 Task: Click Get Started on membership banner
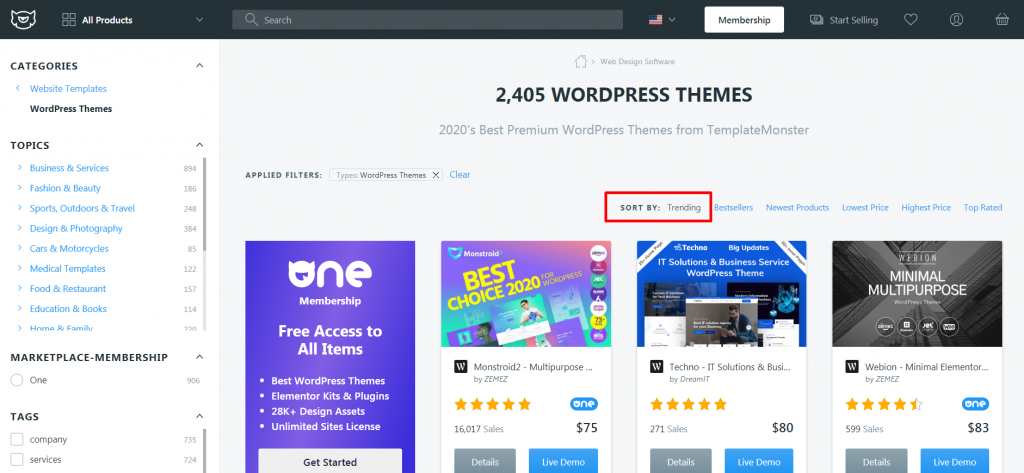(330, 461)
